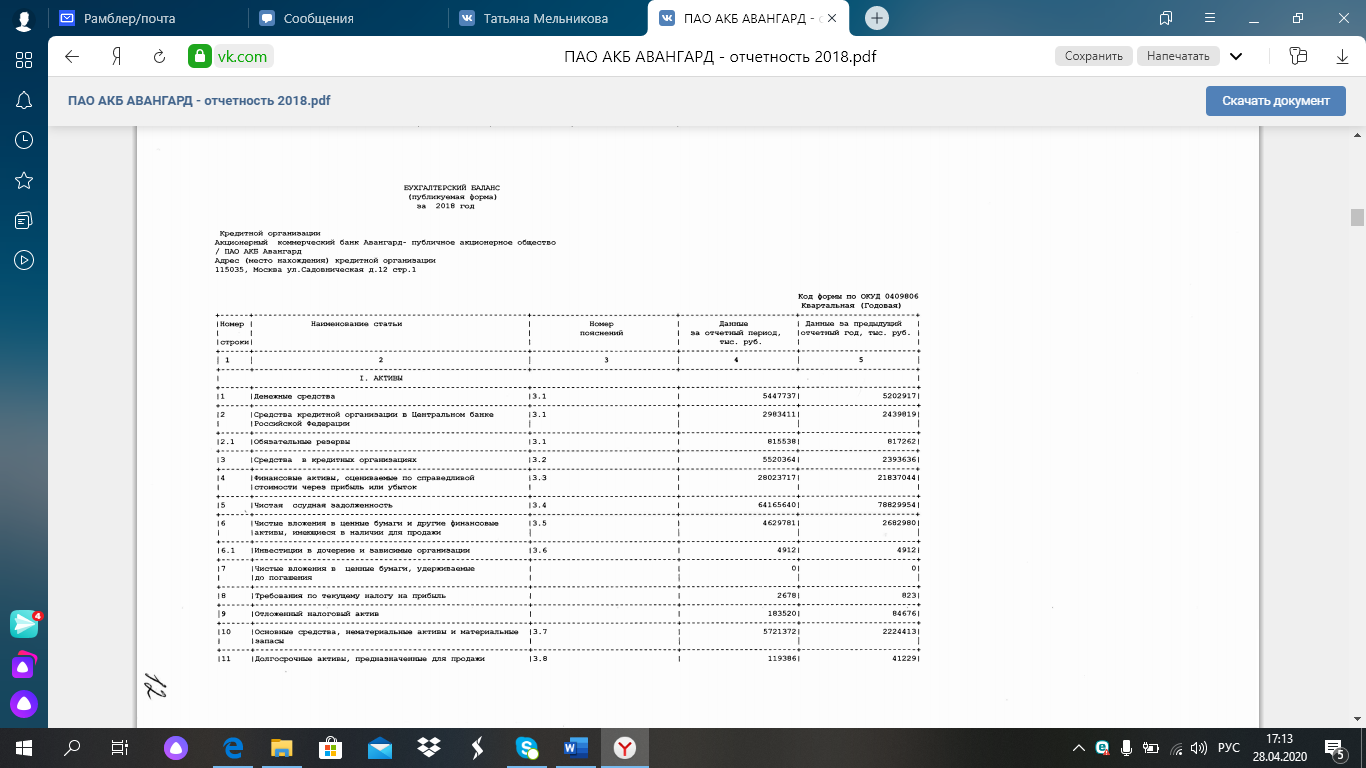Open Yandex home via Я icon

click(116, 56)
